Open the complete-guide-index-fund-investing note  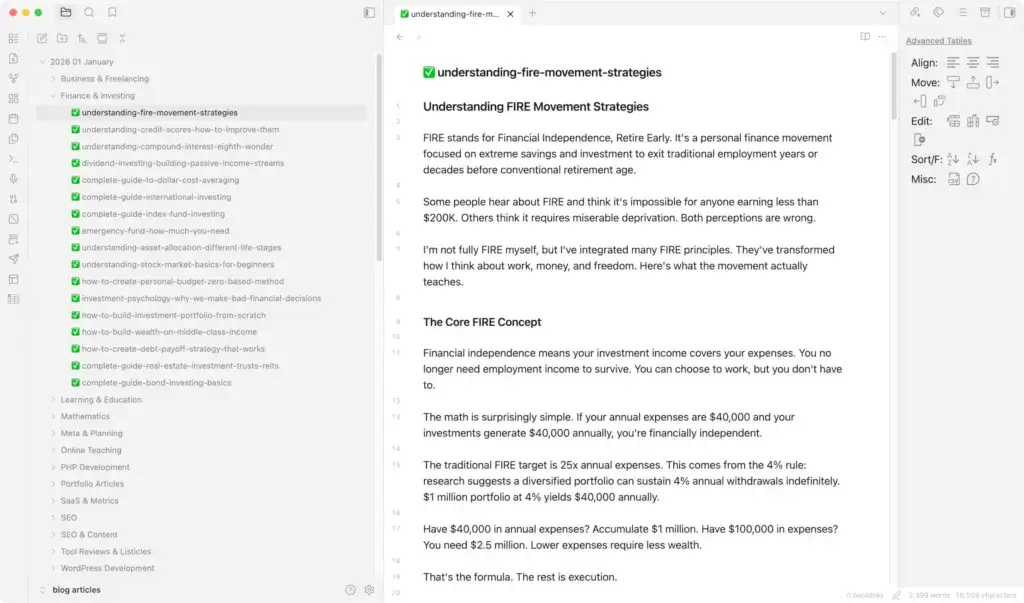153,214
